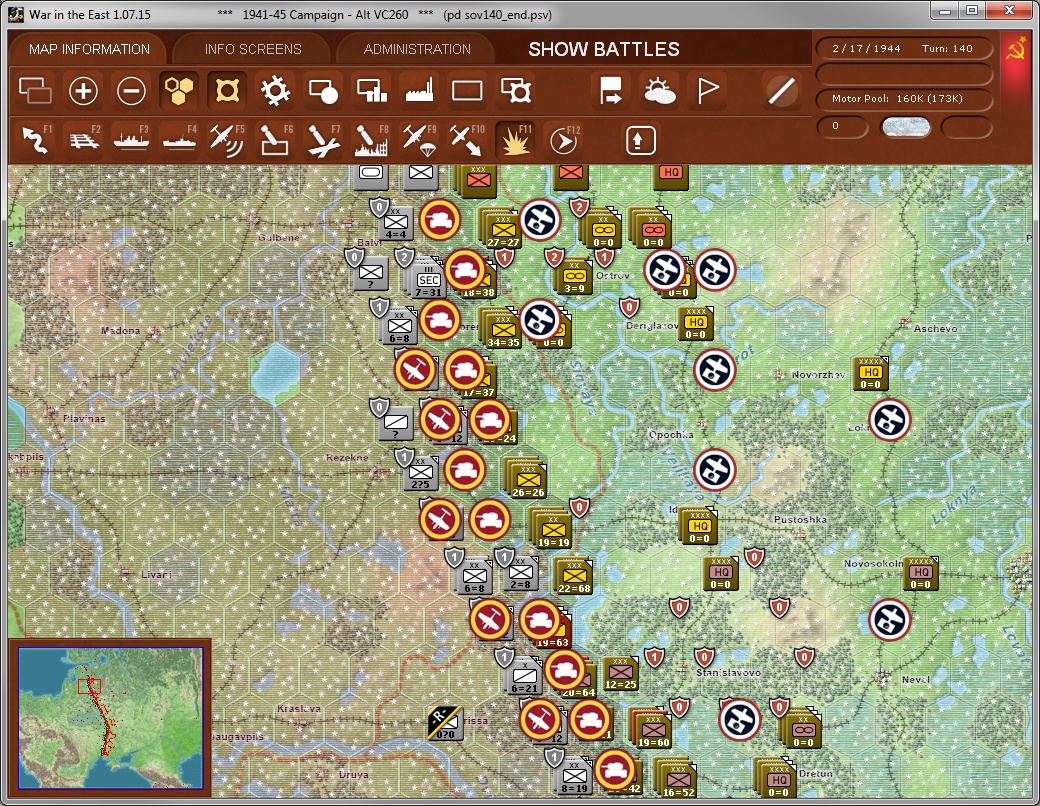Screen dimensions: 1040x806
Task: Select the Soviet stack marked 34=35
Action: click(503, 330)
